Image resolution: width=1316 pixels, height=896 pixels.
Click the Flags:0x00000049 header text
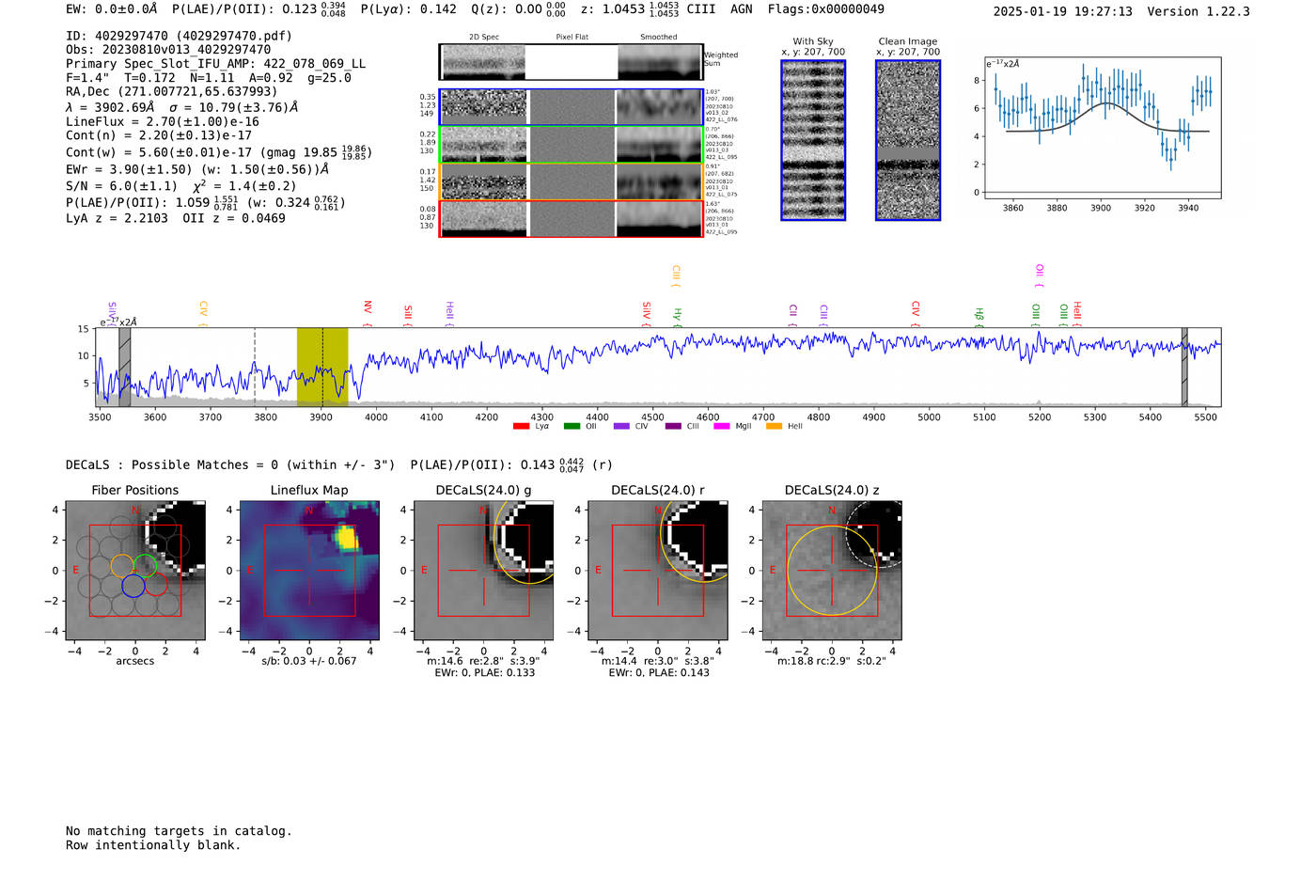click(826, 9)
